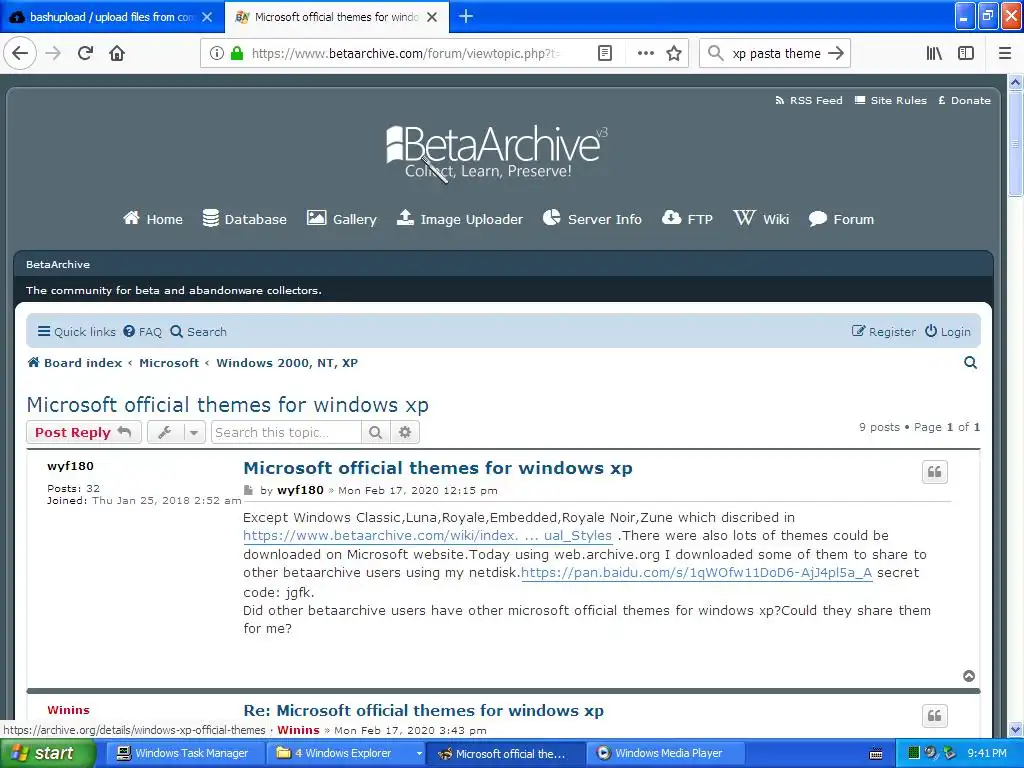Image resolution: width=1024 pixels, height=768 pixels.
Task: Show sidebars icon in toolbar
Action: point(966,53)
